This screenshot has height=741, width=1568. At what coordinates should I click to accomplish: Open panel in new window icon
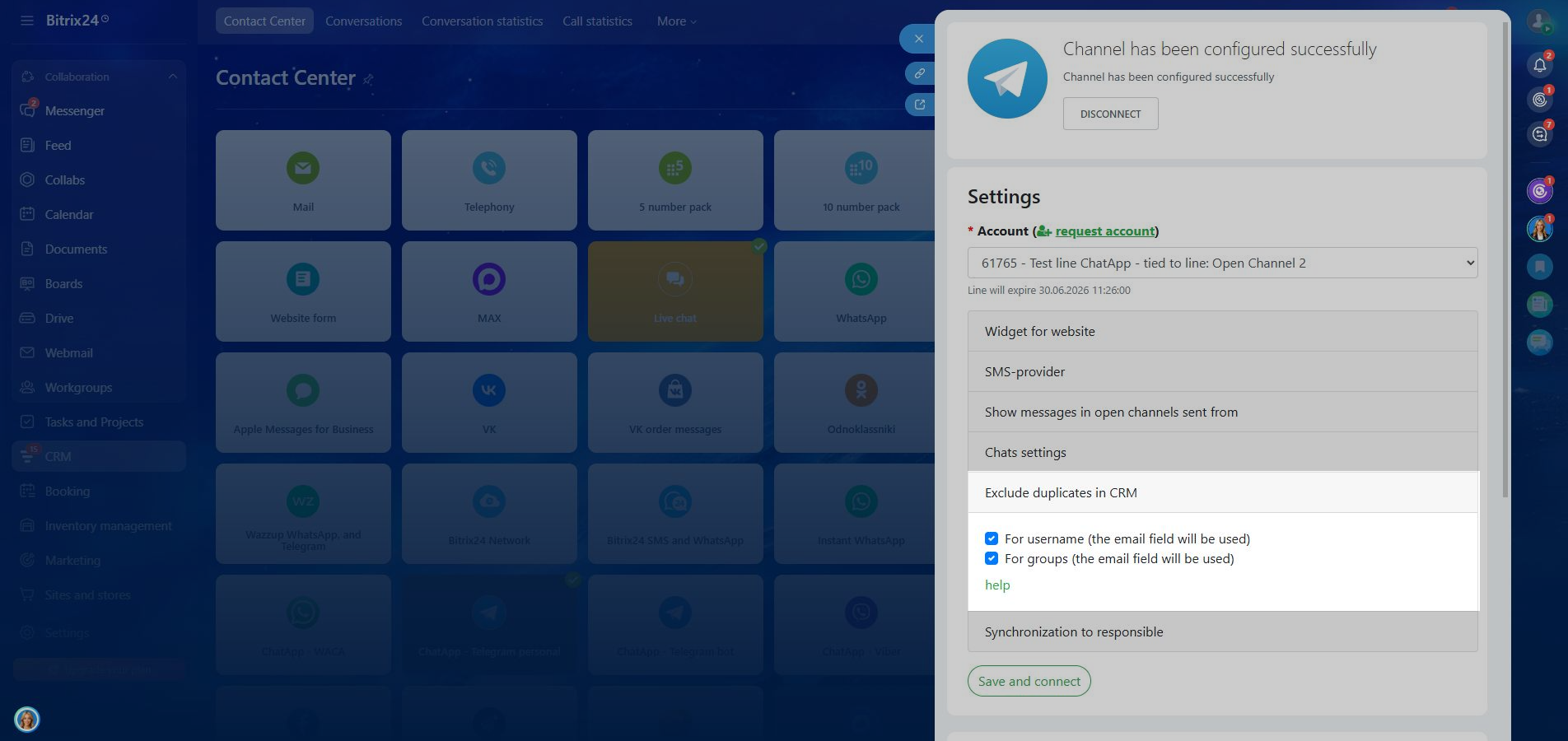919,105
